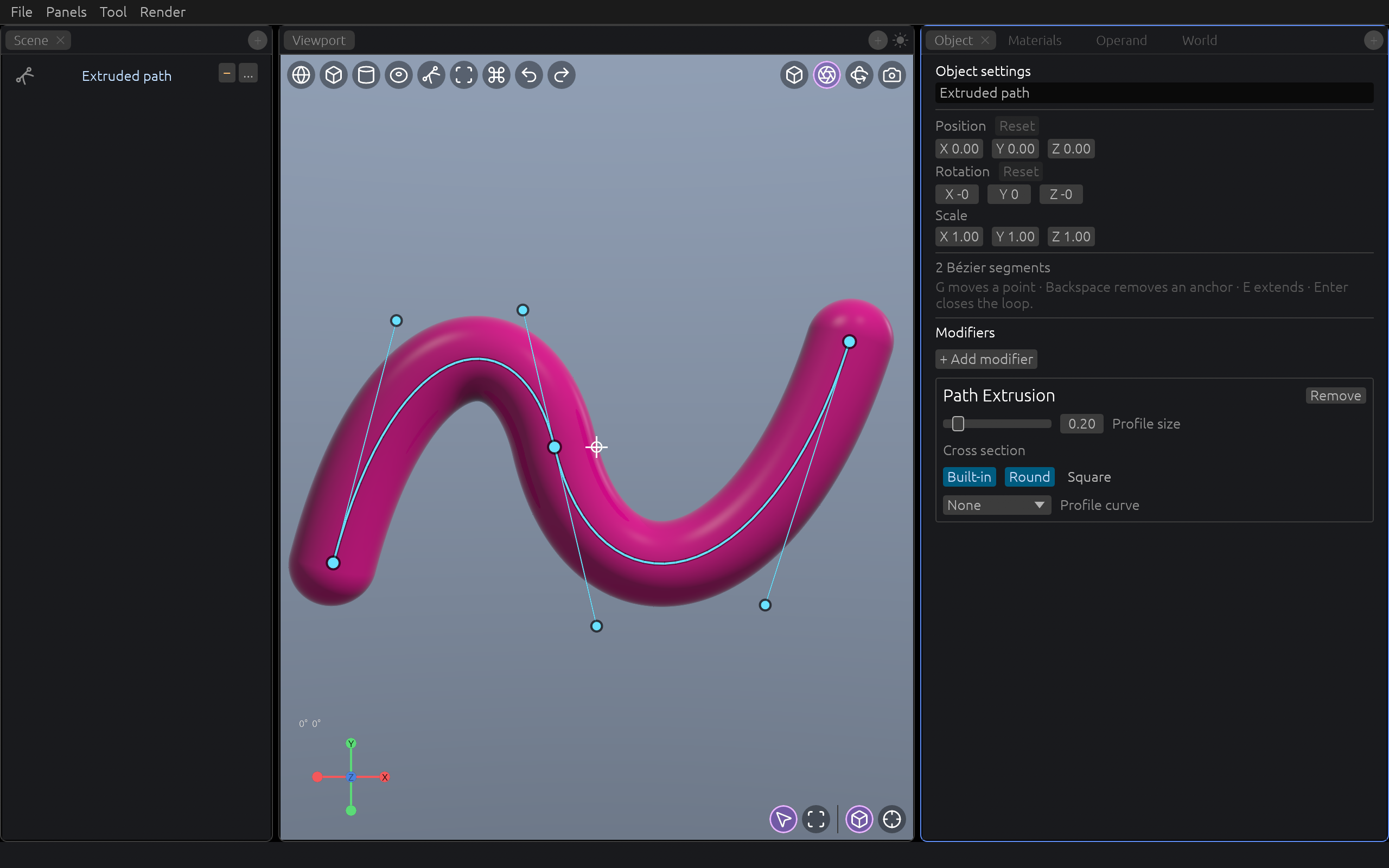Switch to the Materials tab
The width and height of the screenshot is (1389, 868).
[1035, 40]
